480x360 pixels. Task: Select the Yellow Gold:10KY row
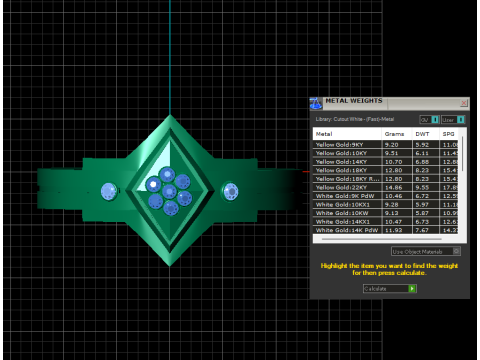(x=386, y=153)
